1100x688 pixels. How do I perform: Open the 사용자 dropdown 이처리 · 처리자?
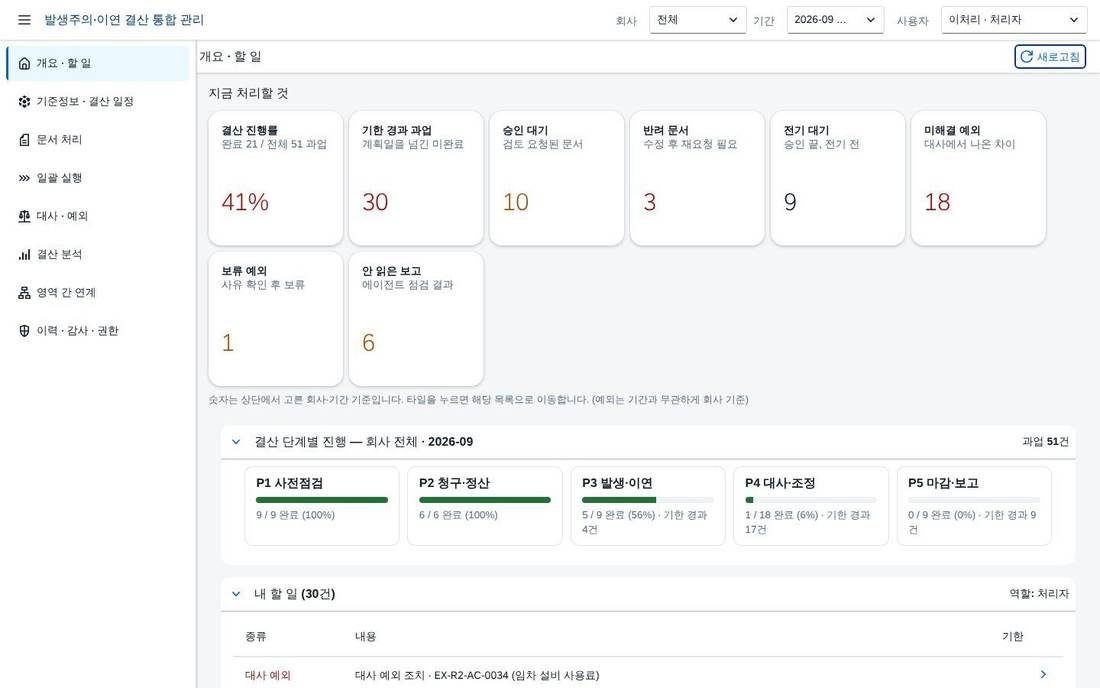click(1014, 20)
